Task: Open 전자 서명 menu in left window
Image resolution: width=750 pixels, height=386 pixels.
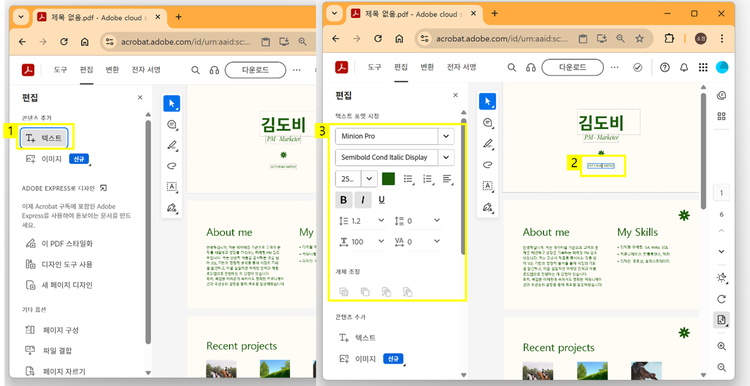Action: pyautogui.click(x=146, y=70)
